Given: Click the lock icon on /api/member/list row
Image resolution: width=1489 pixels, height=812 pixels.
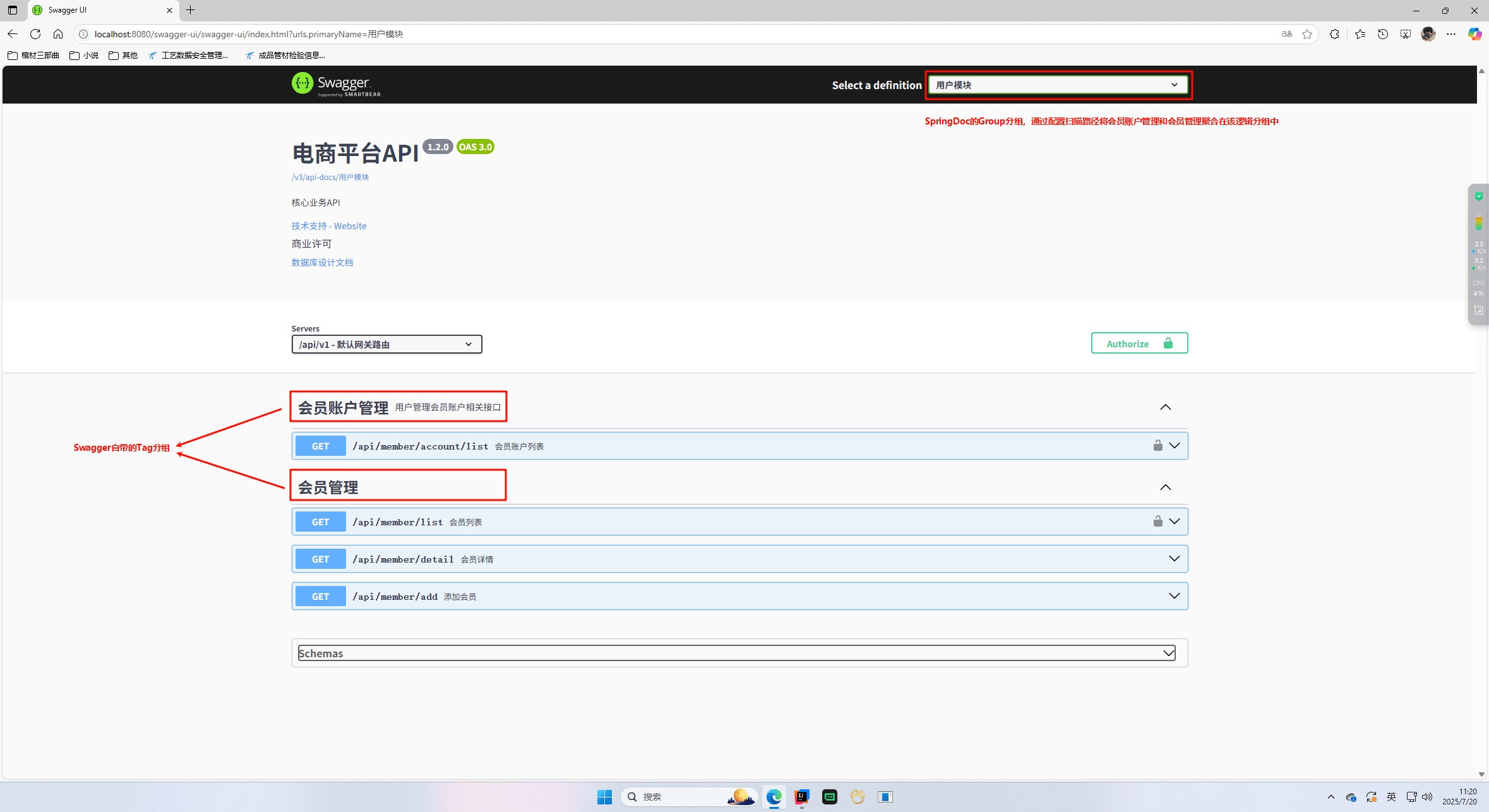Looking at the screenshot, I should (x=1157, y=522).
